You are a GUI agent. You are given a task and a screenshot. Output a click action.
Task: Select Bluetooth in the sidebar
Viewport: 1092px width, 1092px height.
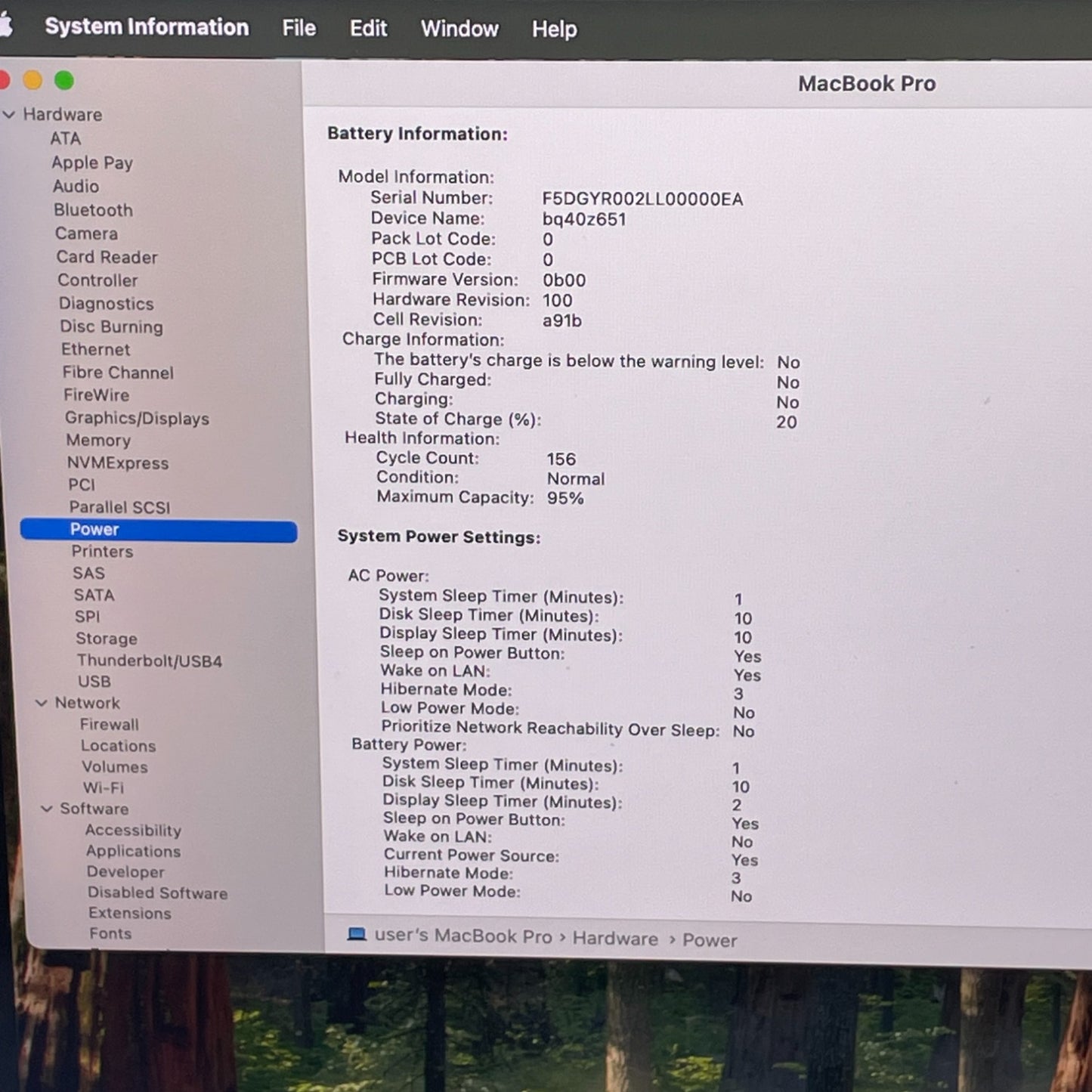pos(93,210)
